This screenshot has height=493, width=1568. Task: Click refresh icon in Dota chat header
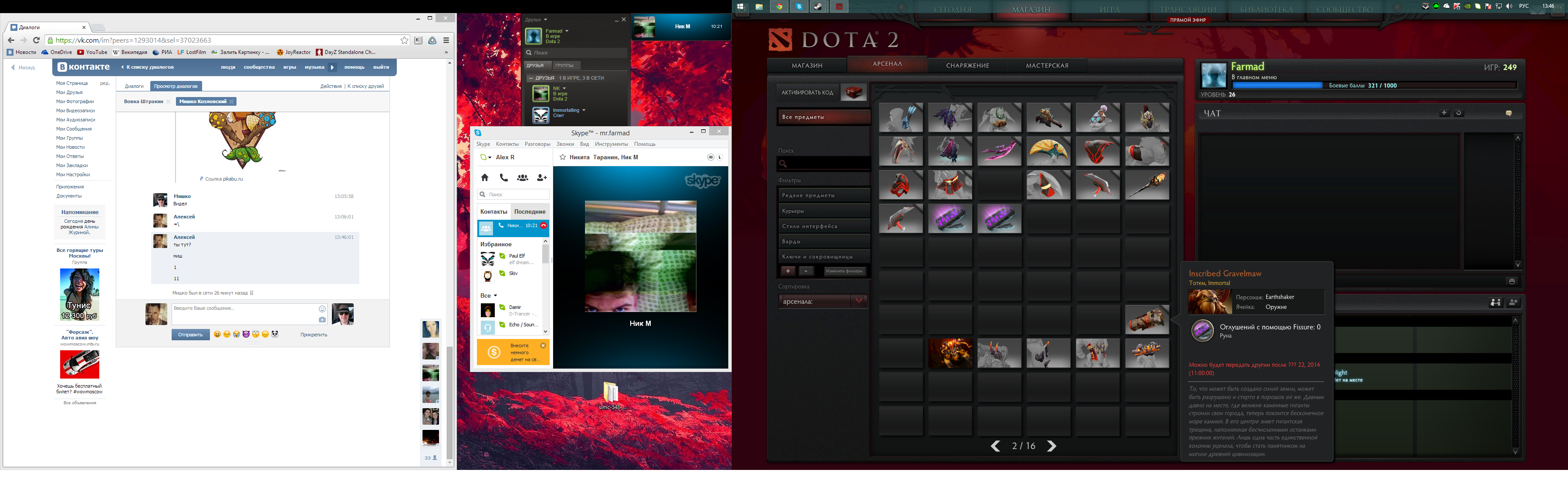[x=1458, y=113]
